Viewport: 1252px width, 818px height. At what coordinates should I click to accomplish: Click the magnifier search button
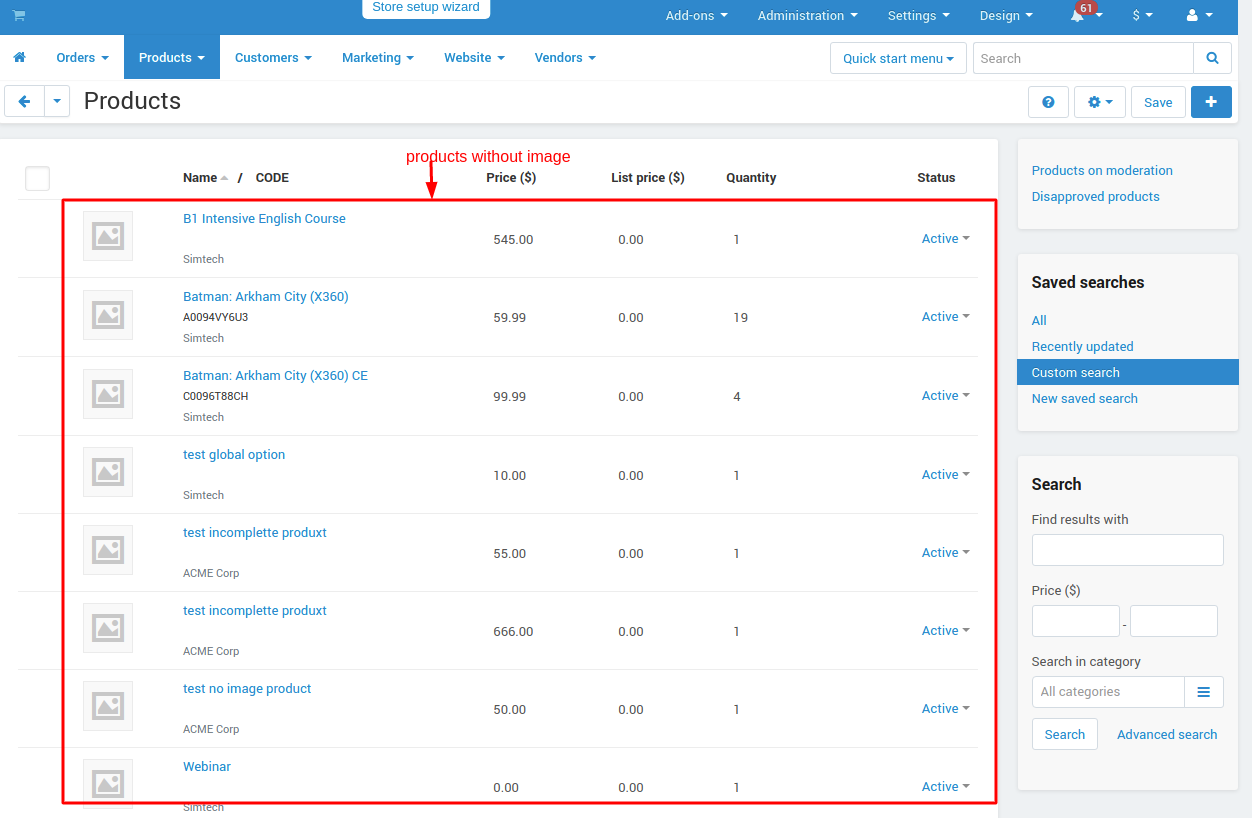(x=1212, y=58)
